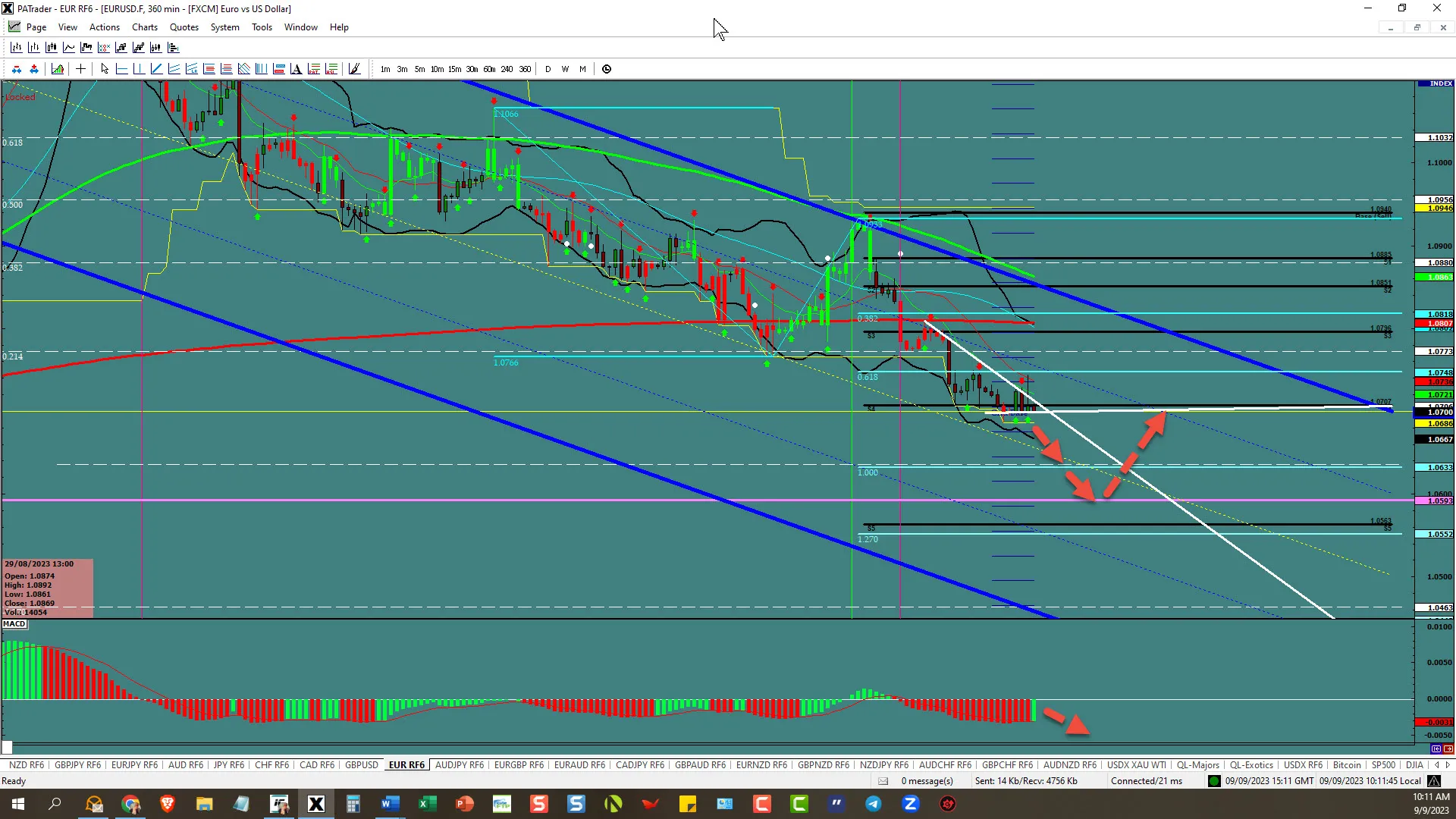
Task: Open the Bitcoin page tab
Action: pyautogui.click(x=1347, y=765)
